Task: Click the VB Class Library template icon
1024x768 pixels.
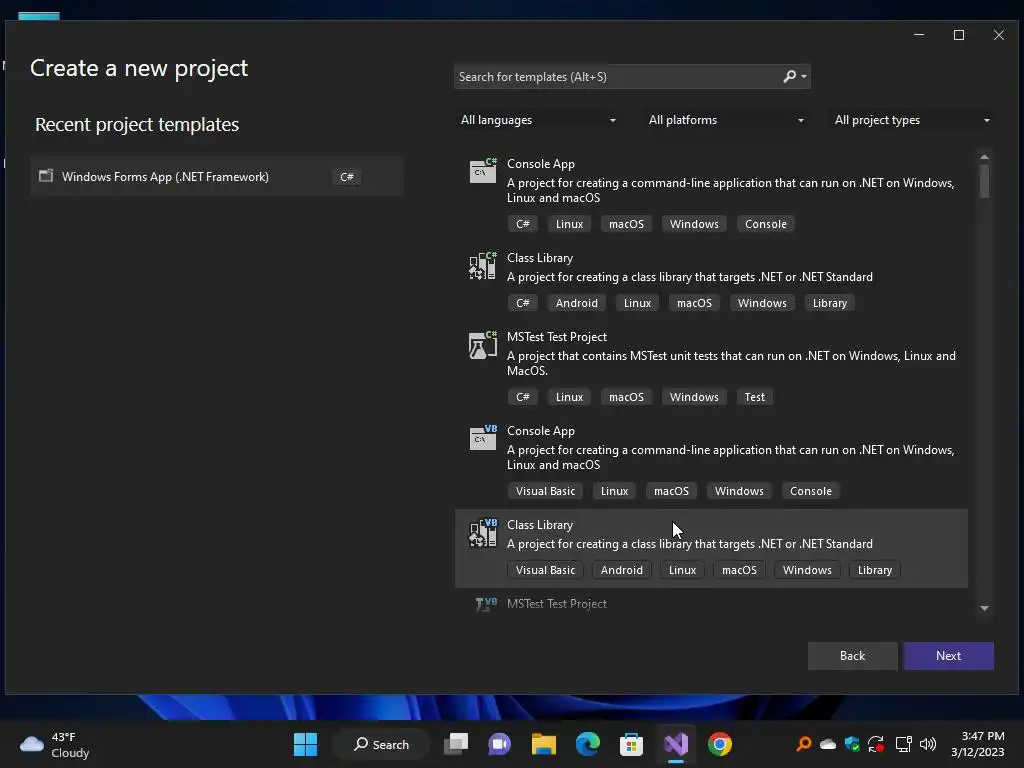Action: point(483,532)
